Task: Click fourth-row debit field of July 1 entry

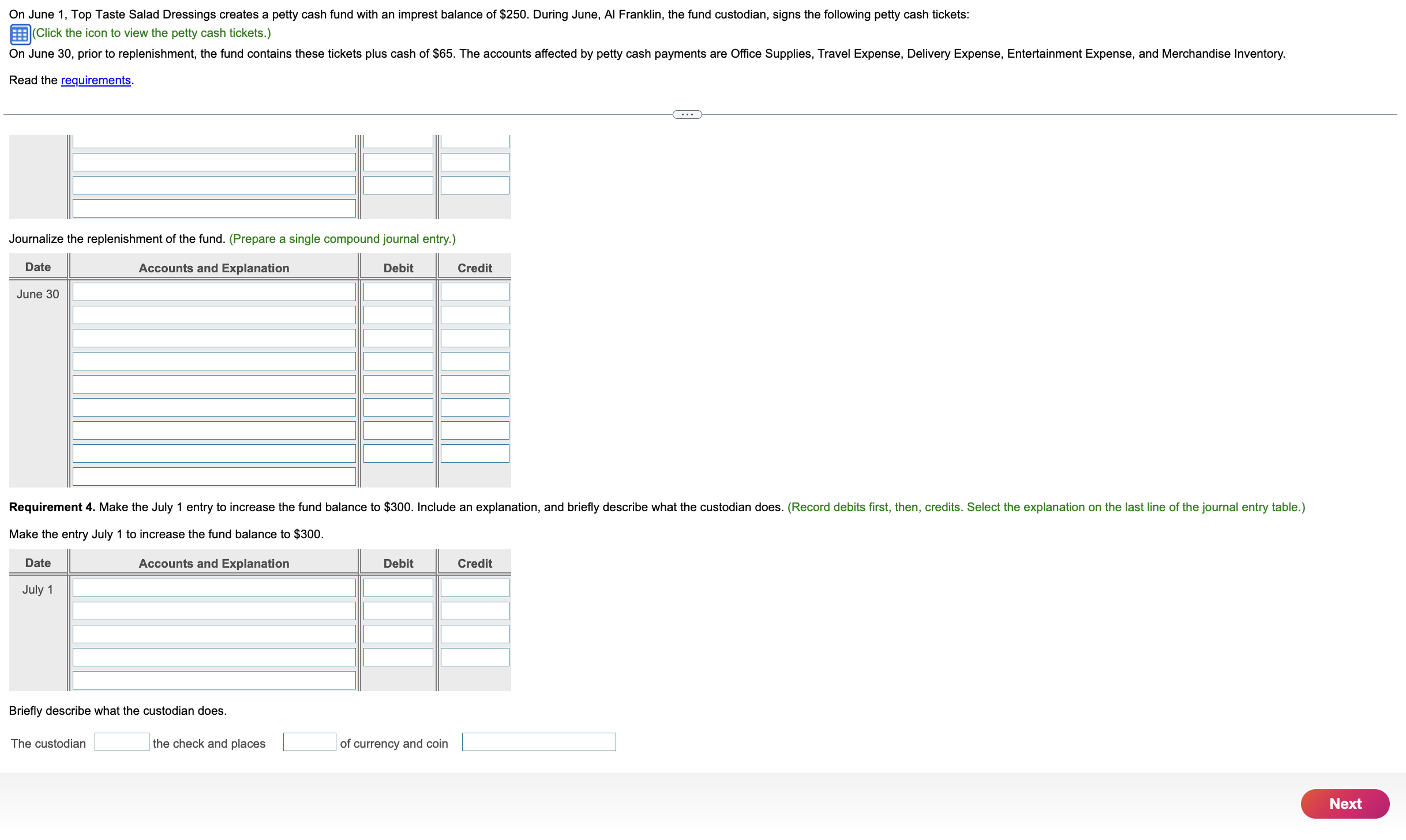Action: 398,657
